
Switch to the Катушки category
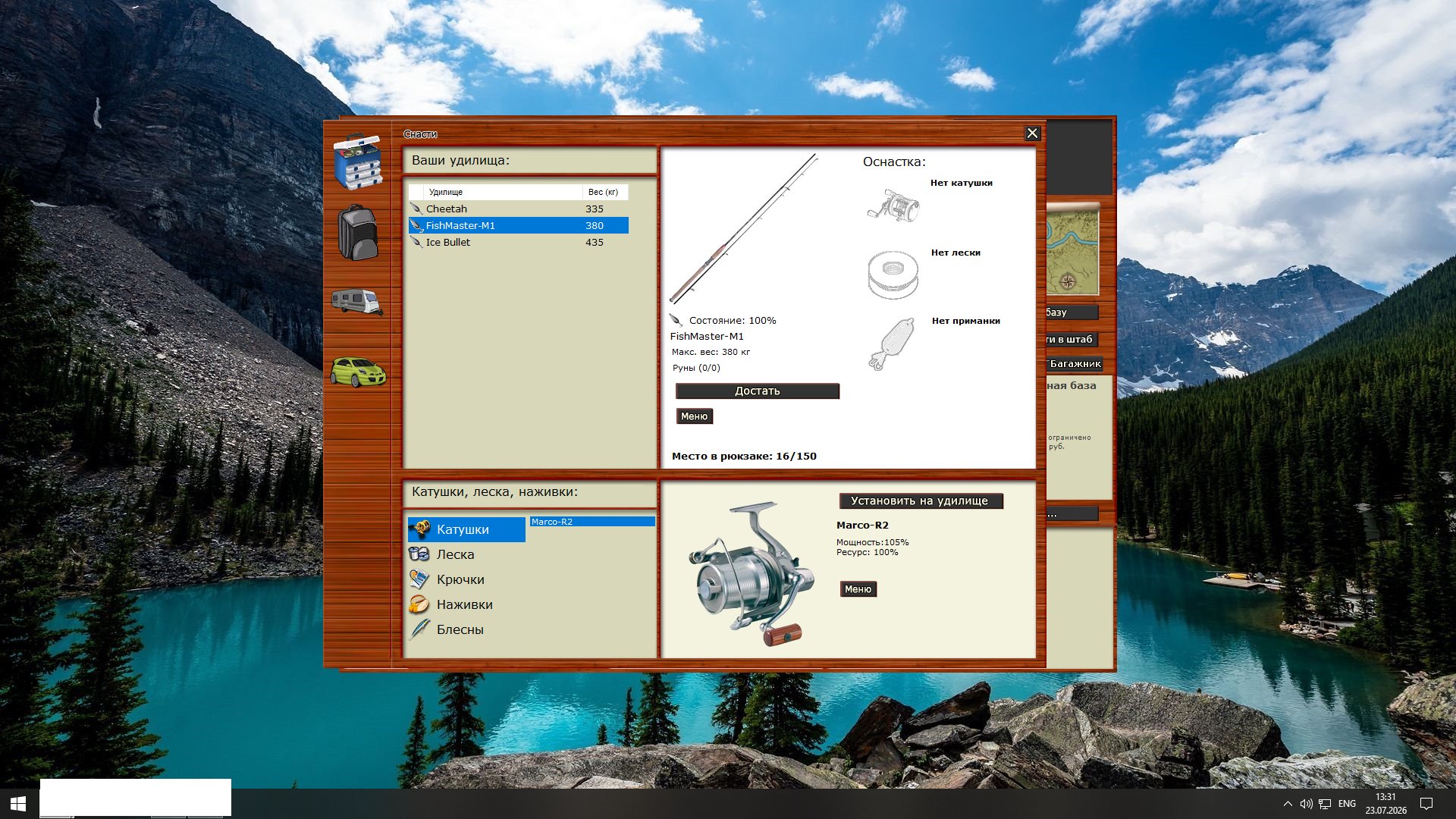tap(466, 529)
